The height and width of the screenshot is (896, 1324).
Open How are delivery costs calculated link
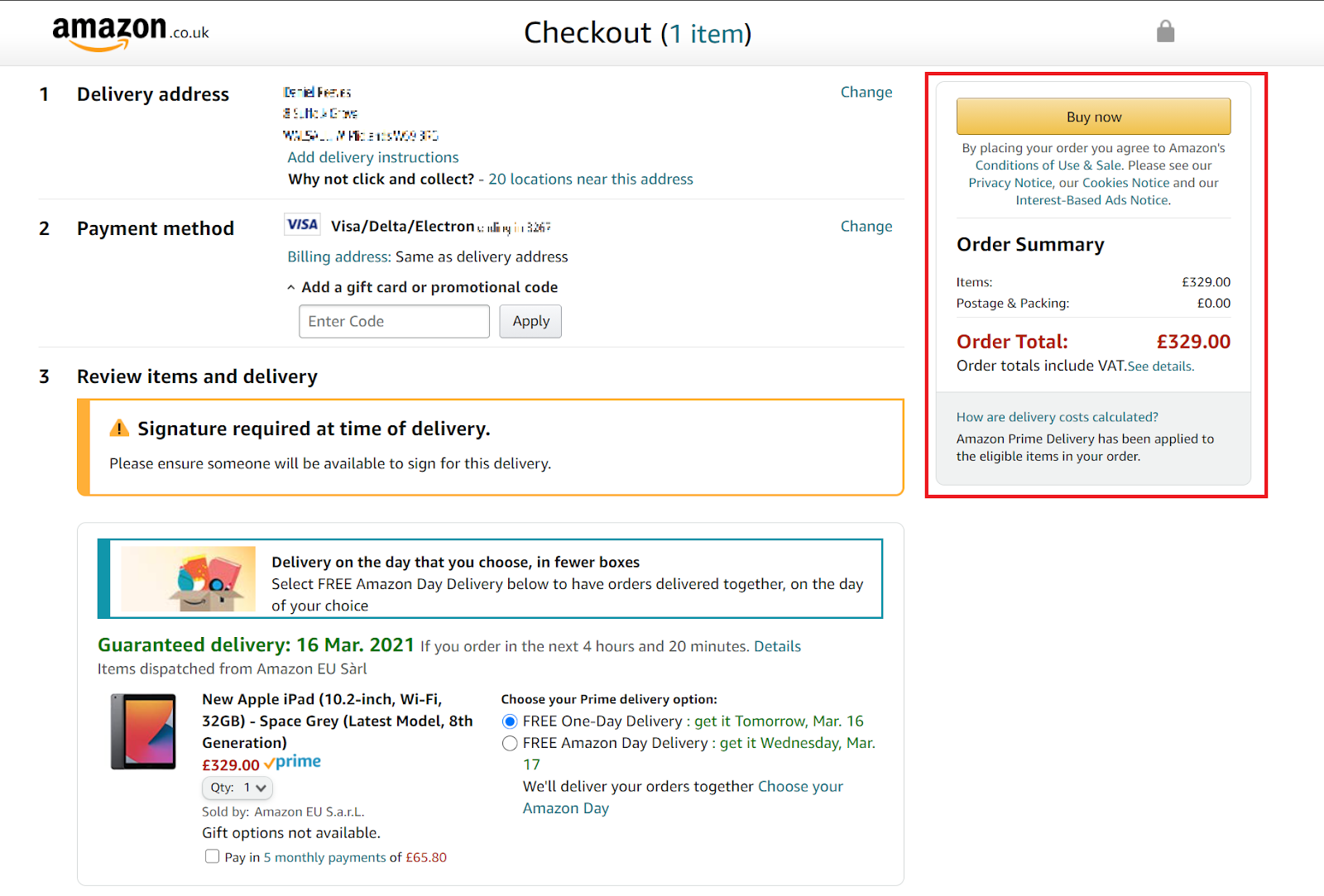pos(1058,417)
